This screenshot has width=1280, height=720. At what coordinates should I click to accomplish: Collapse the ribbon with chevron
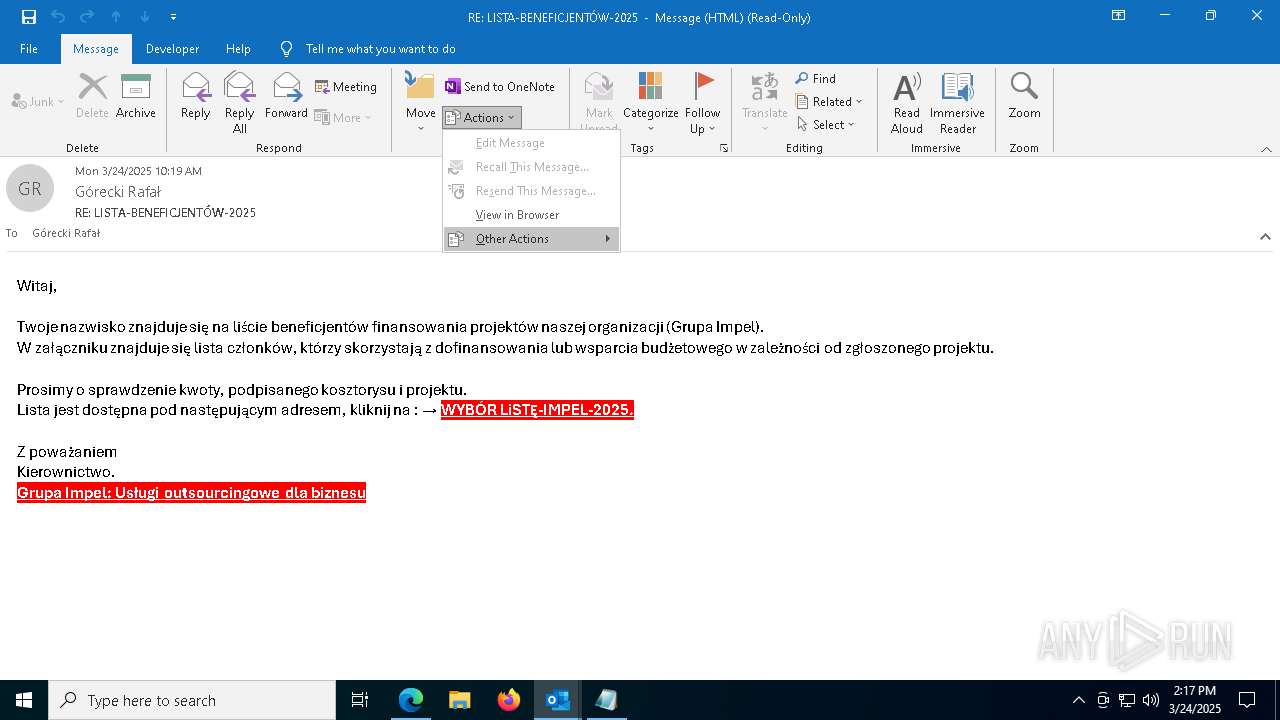pyautogui.click(x=1266, y=149)
